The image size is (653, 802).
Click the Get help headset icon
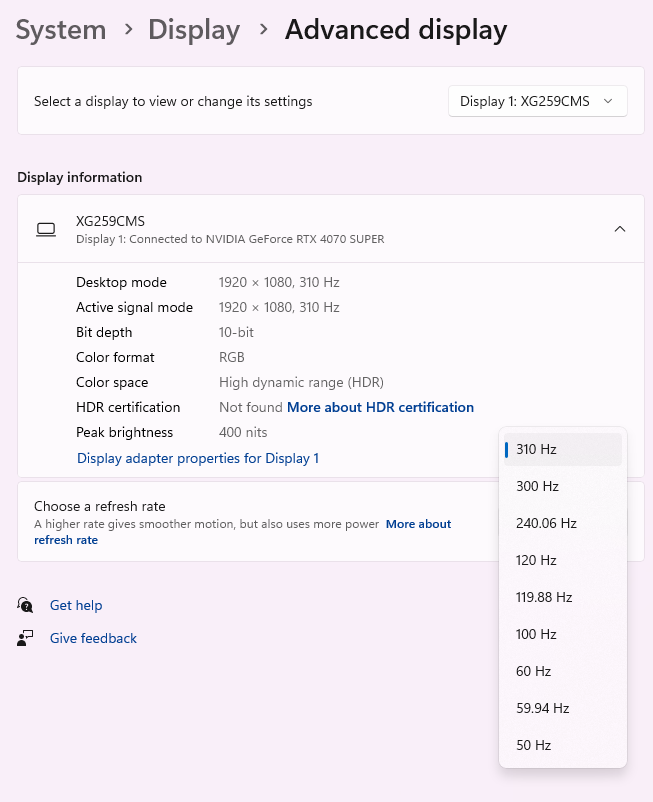point(26,605)
